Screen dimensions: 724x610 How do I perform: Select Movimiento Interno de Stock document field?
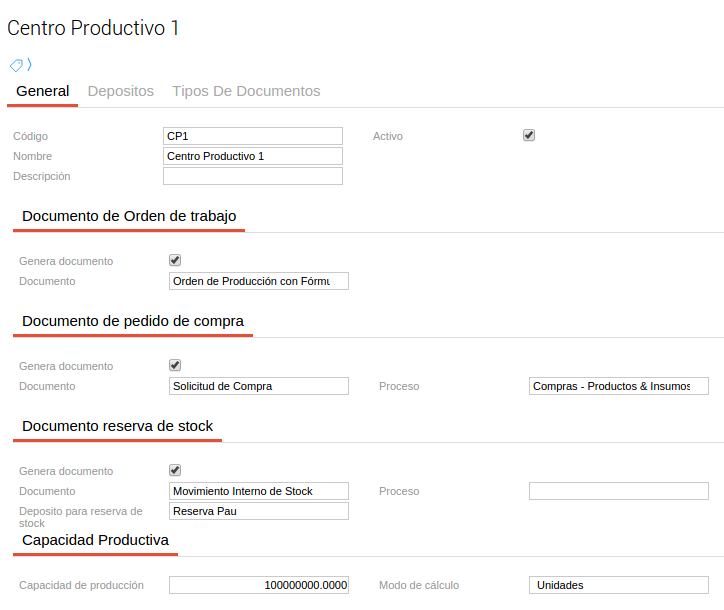[x=259, y=491]
